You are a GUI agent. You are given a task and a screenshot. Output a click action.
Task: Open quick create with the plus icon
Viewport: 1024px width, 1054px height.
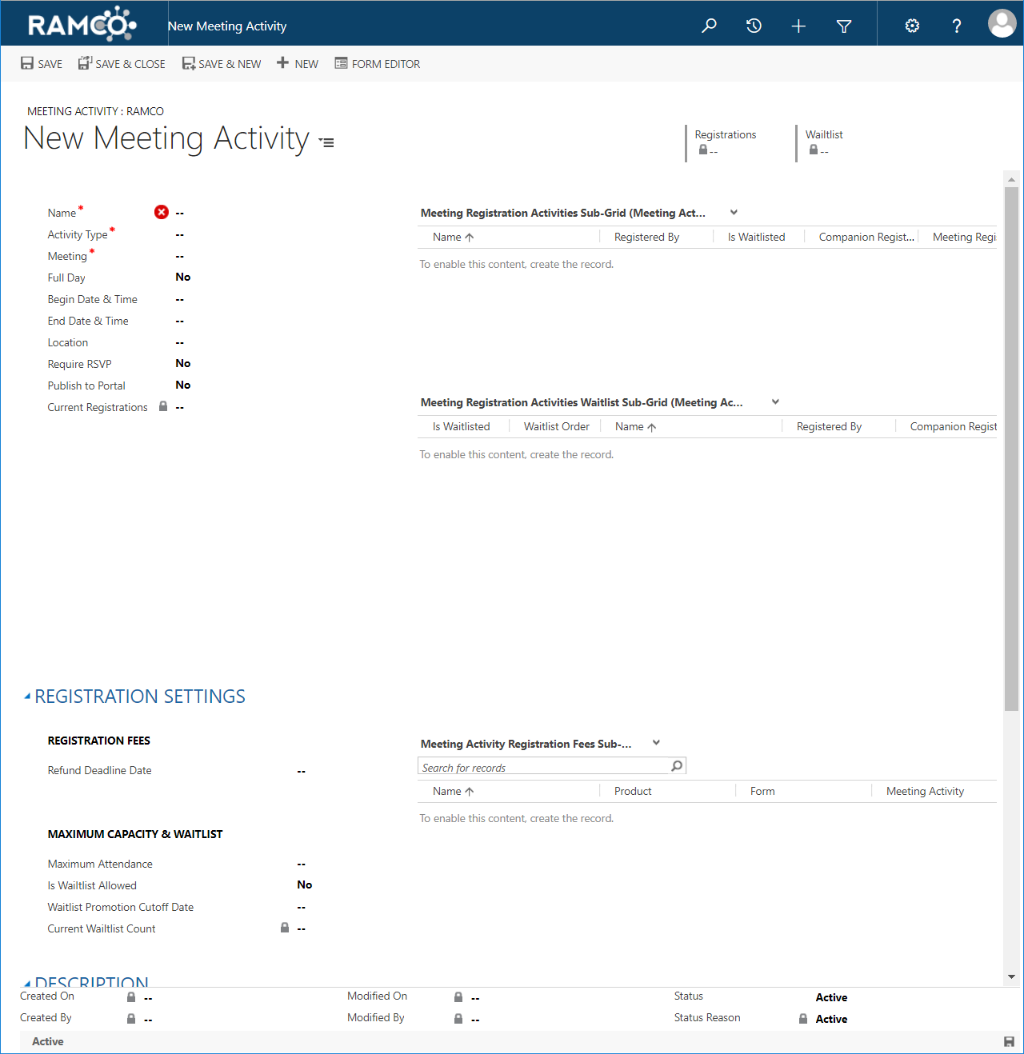[798, 23]
